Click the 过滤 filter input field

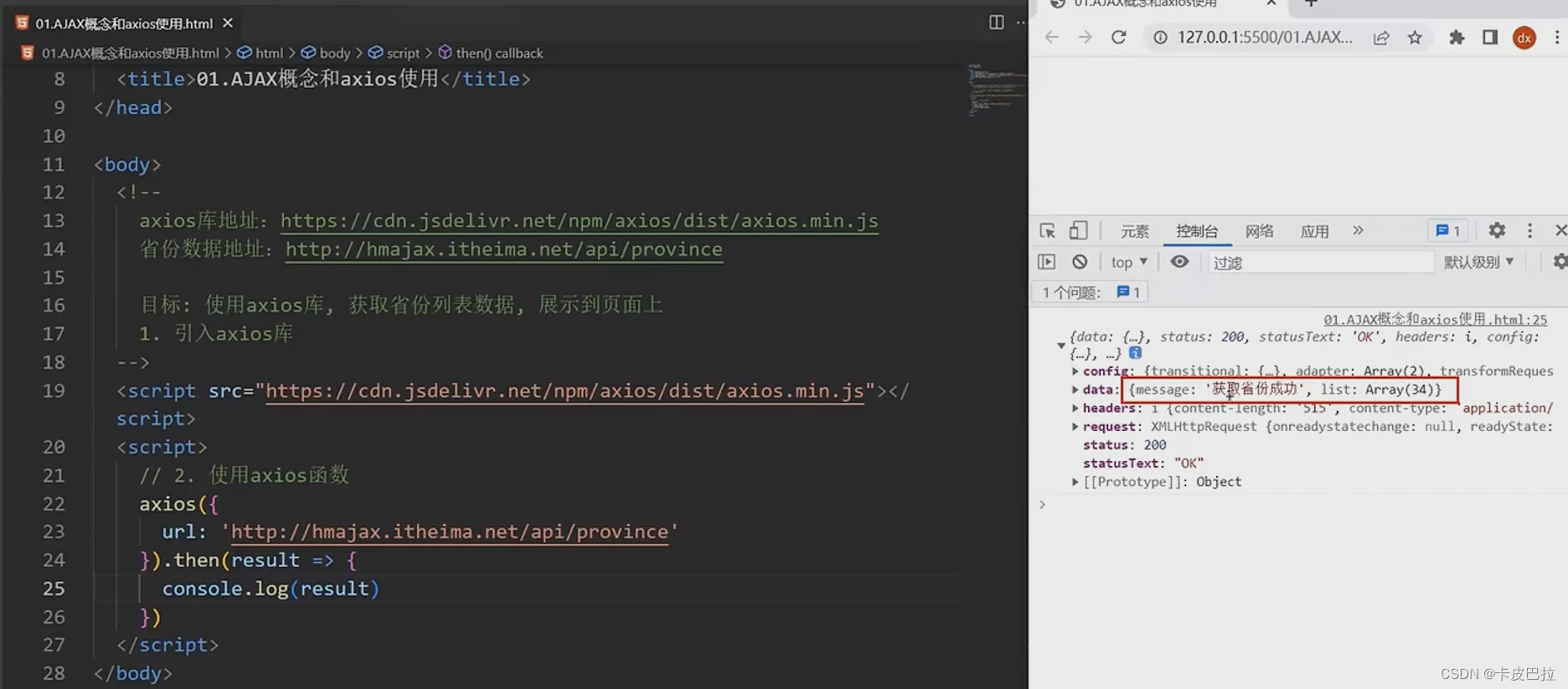(x=1321, y=262)
